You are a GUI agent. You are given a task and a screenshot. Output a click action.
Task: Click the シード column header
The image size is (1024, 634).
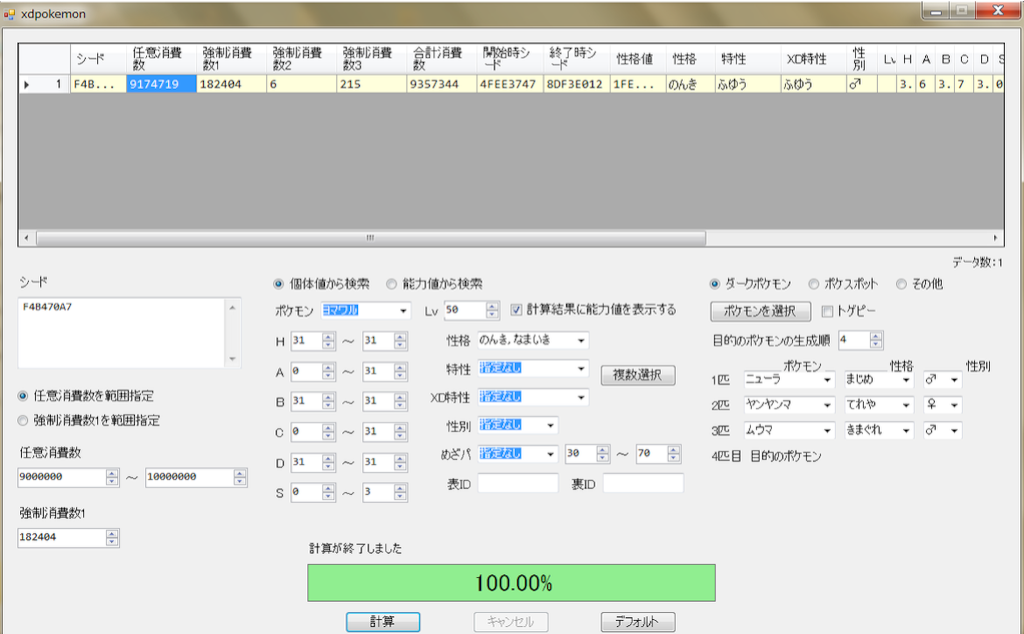(98, 59)
